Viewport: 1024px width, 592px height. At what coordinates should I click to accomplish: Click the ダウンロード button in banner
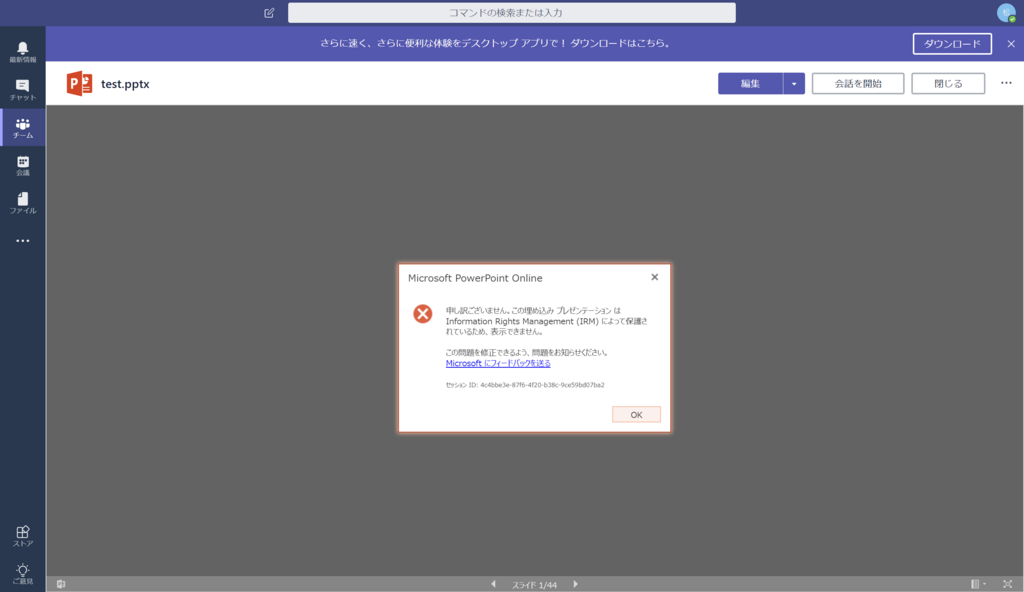tap(952, 44)
